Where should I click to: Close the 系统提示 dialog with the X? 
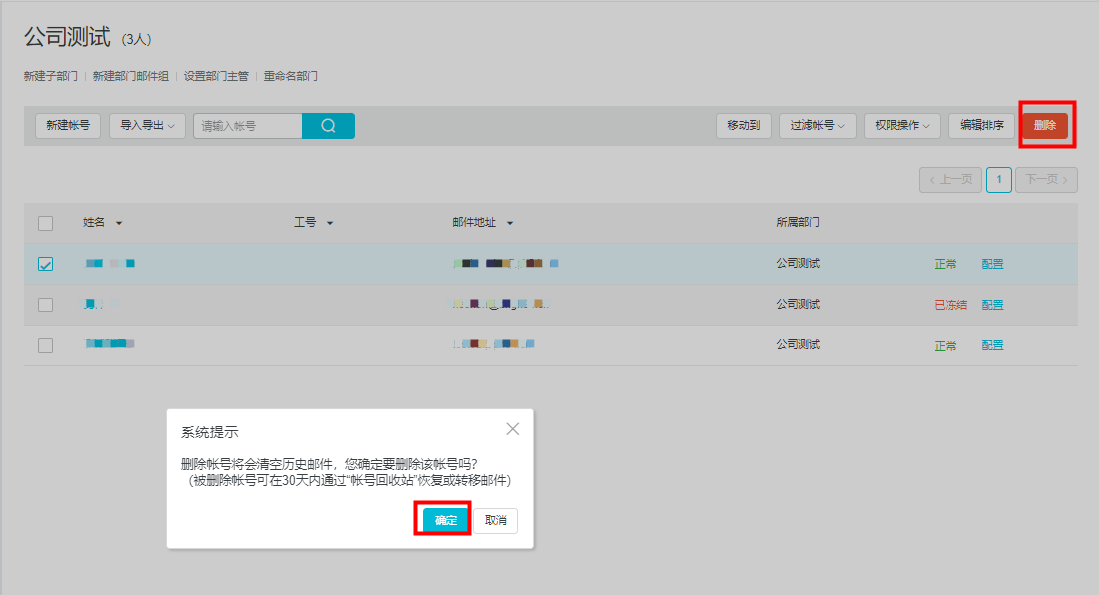513,428
